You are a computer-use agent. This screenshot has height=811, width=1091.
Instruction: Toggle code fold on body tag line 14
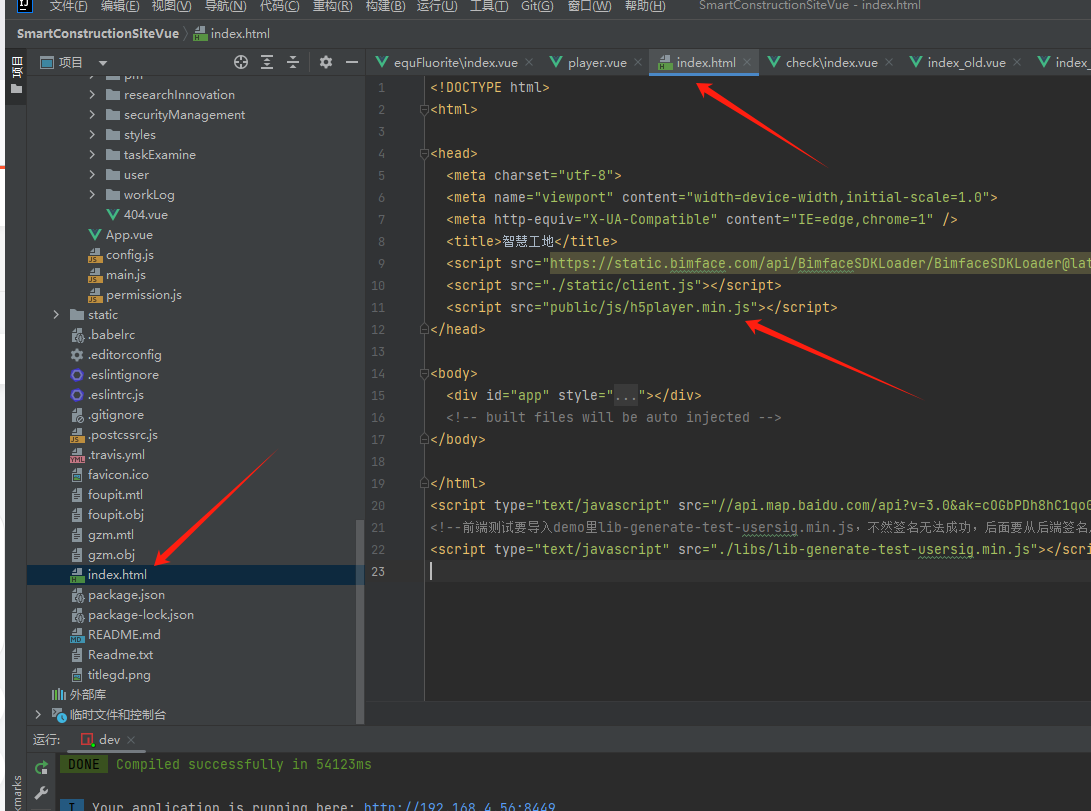pyautogui.click(x=424, y=374)
